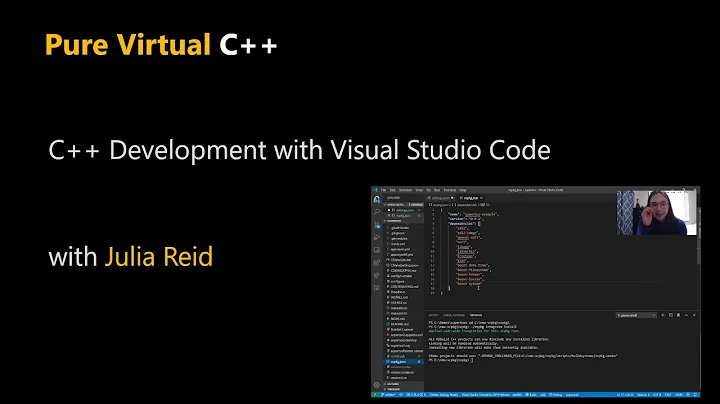This screenshot has width=720, height=404.
Task: Click the "dependencies" key in the editor
Action: coord(463,223)
